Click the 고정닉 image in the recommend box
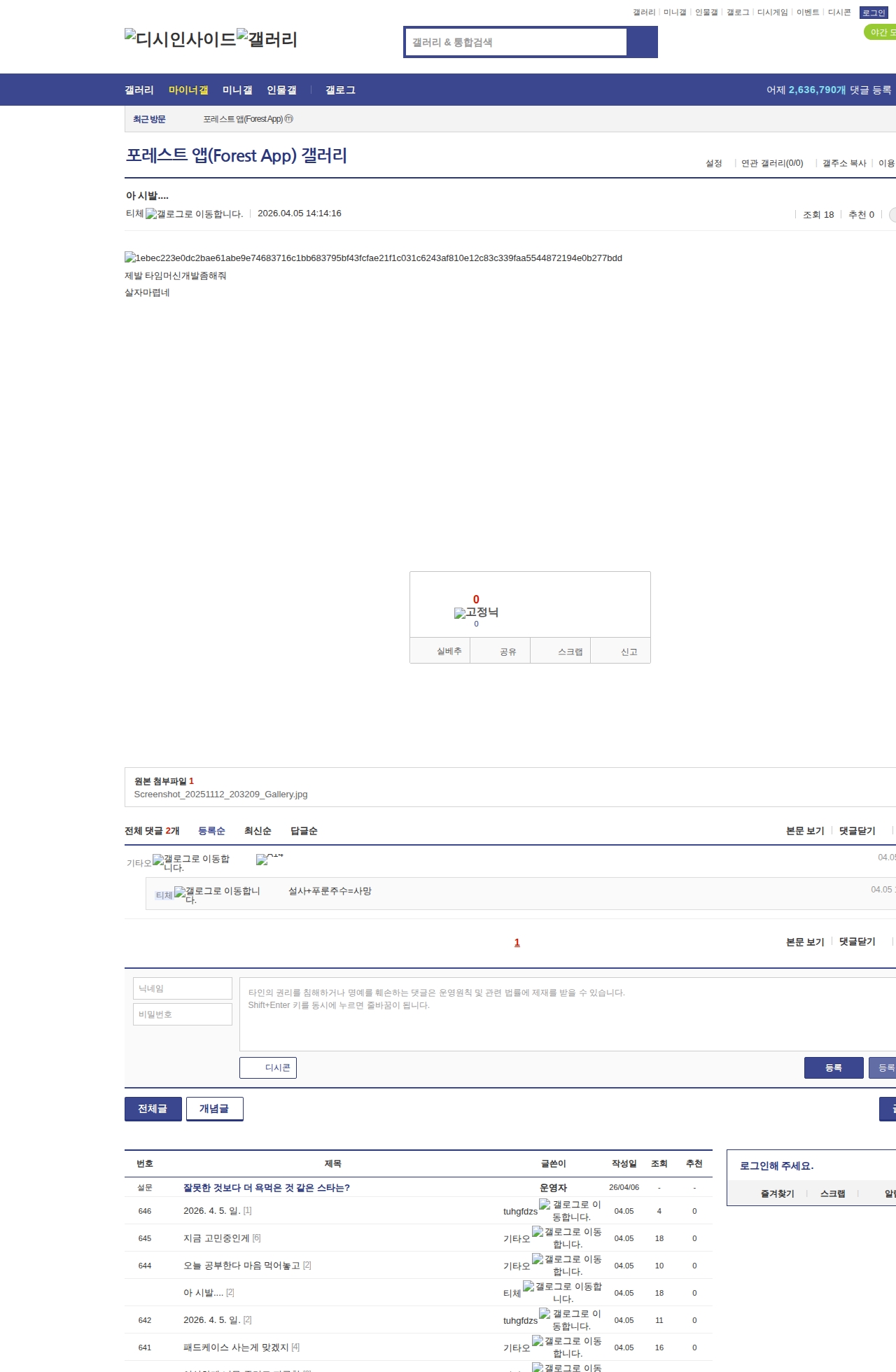The width and height of the screenshot is (896, 1372). tap(476, 612)
